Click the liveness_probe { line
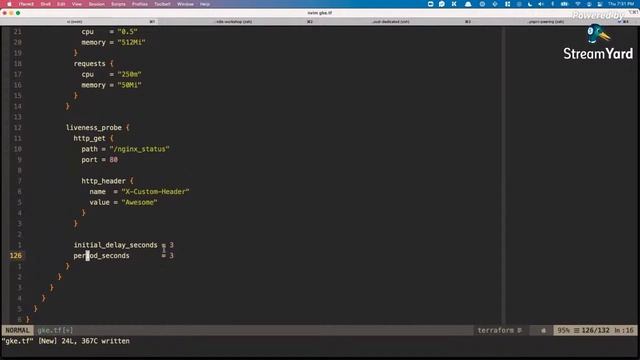 [x=98, y=128]
